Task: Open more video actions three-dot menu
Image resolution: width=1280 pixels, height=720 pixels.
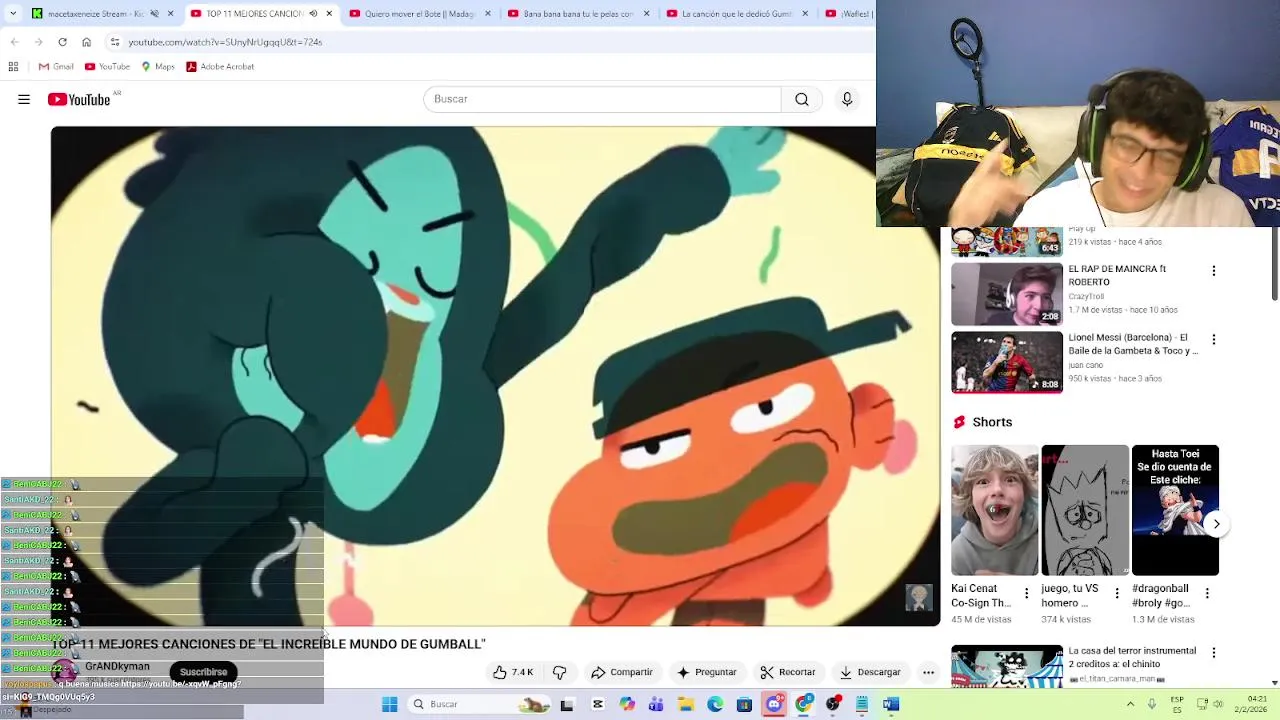Action: pyautogui.click(x=928, y=672)
